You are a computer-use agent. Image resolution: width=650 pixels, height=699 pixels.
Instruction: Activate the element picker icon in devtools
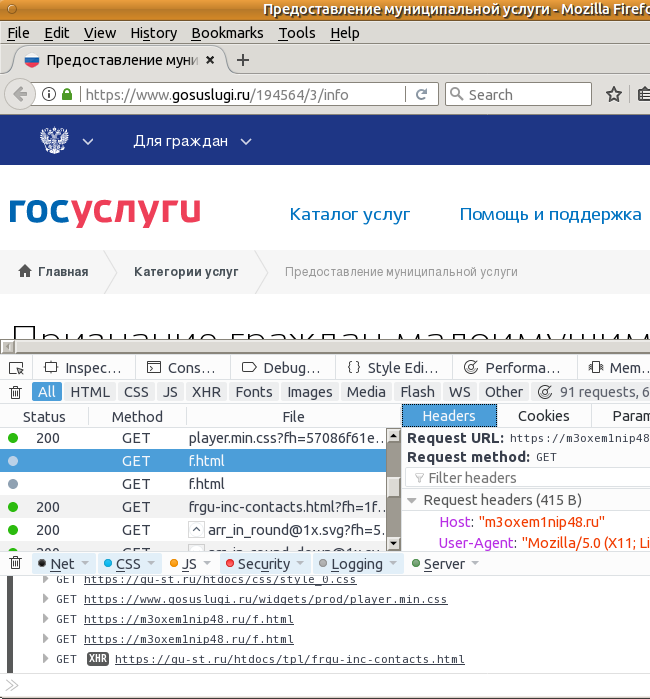16,368
